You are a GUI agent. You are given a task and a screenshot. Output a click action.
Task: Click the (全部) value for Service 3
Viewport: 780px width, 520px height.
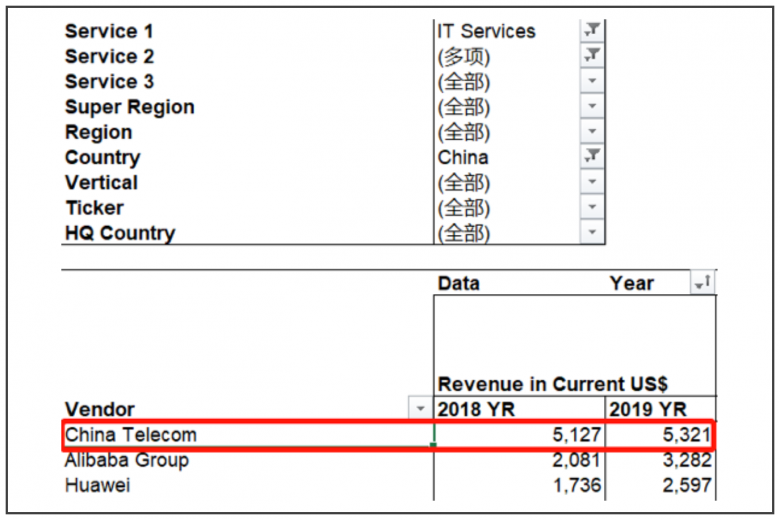point(464,82)
